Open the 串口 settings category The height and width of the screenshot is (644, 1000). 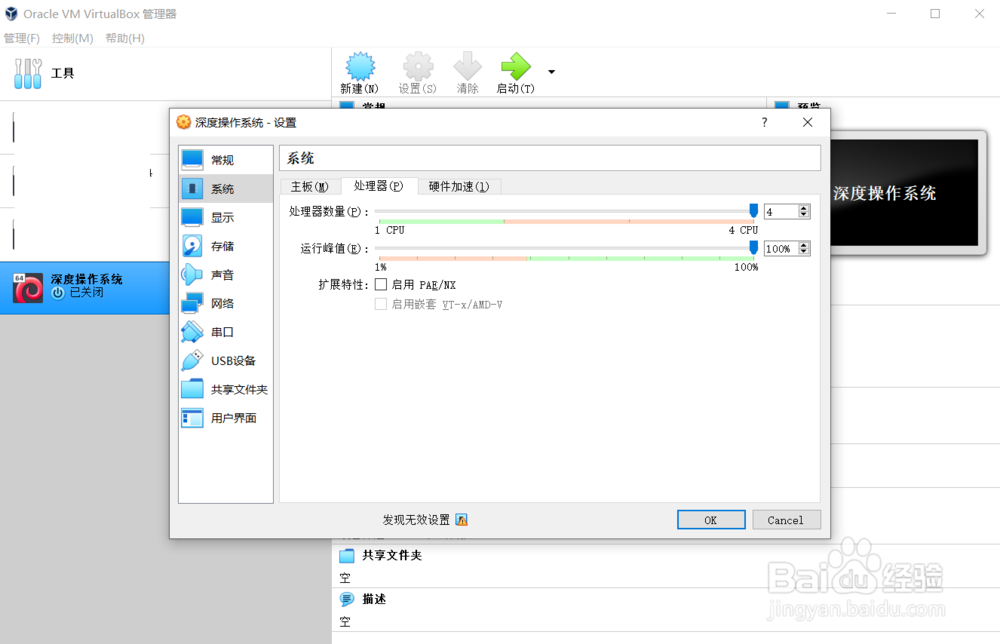(x=226, y=332)
